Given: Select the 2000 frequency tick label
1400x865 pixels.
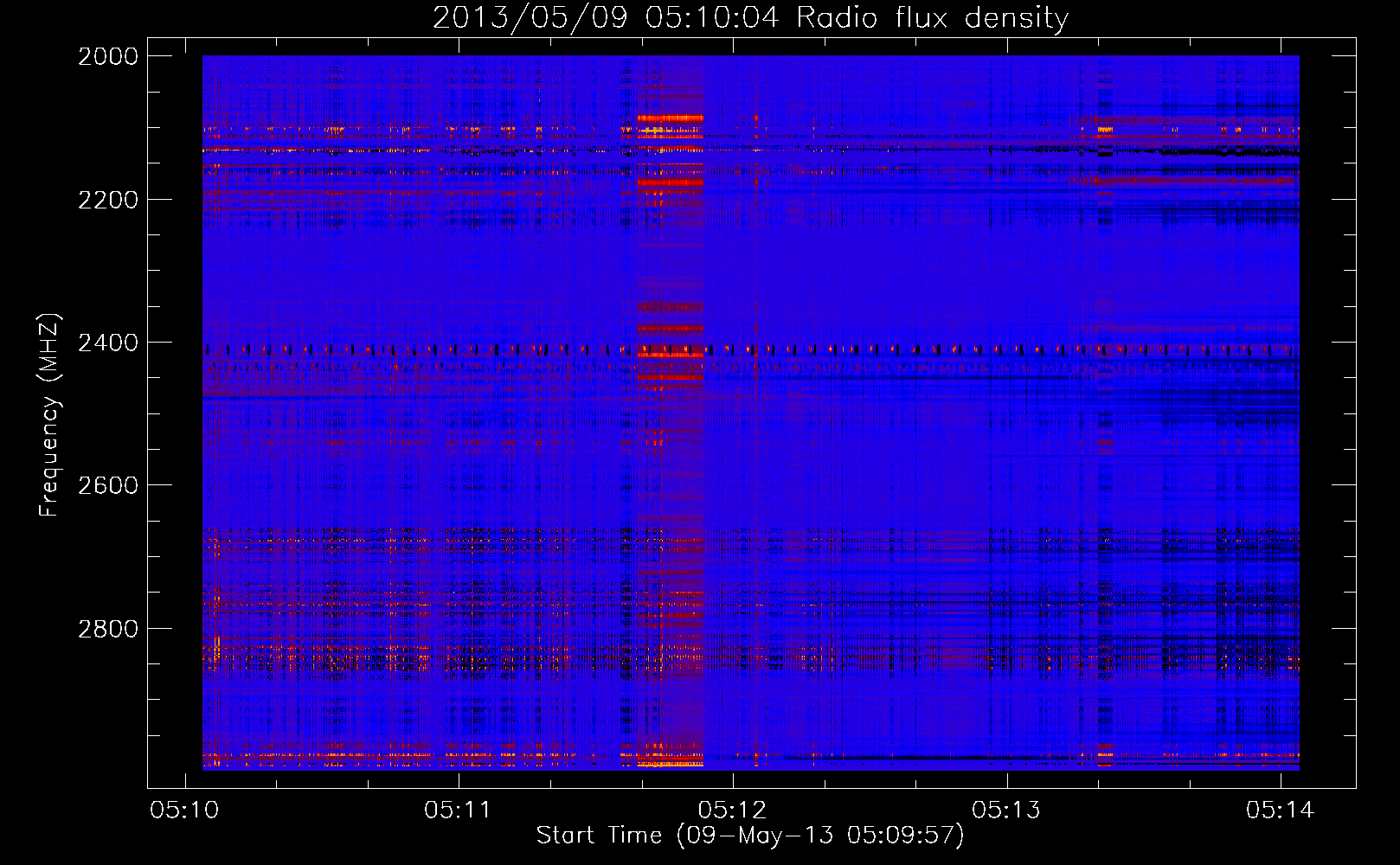Looking at the screenshot, I should click(108, 56).
